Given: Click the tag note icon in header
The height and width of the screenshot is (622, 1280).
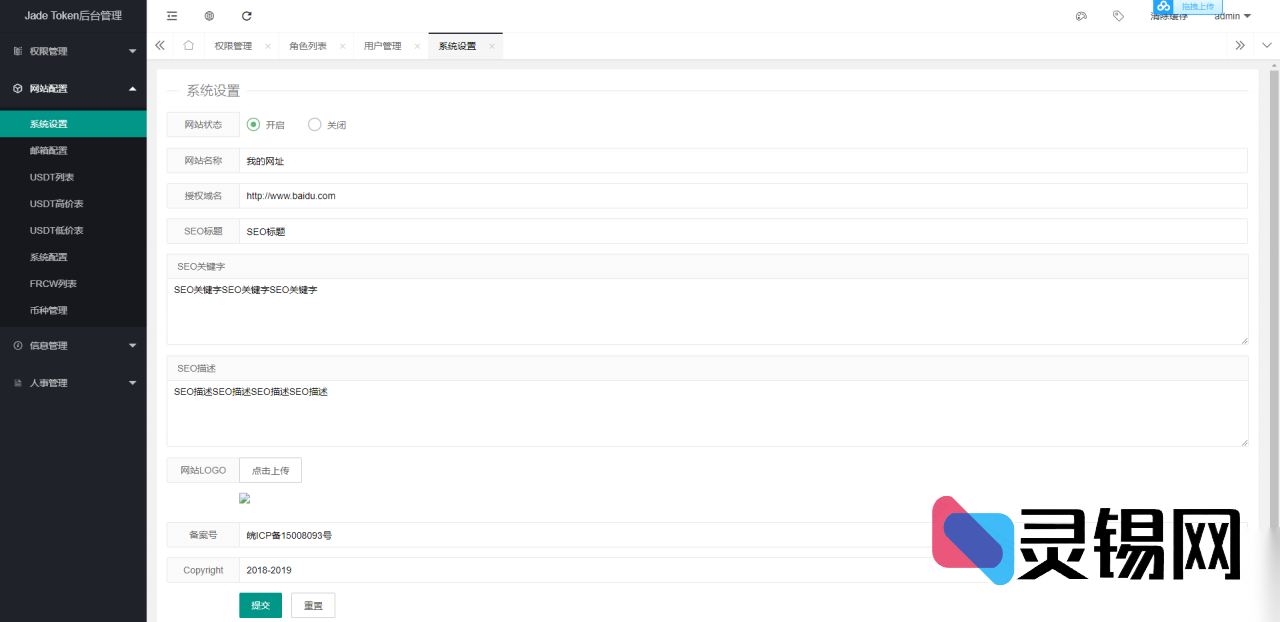Looking at the screenshot, I should [1118, 16].
